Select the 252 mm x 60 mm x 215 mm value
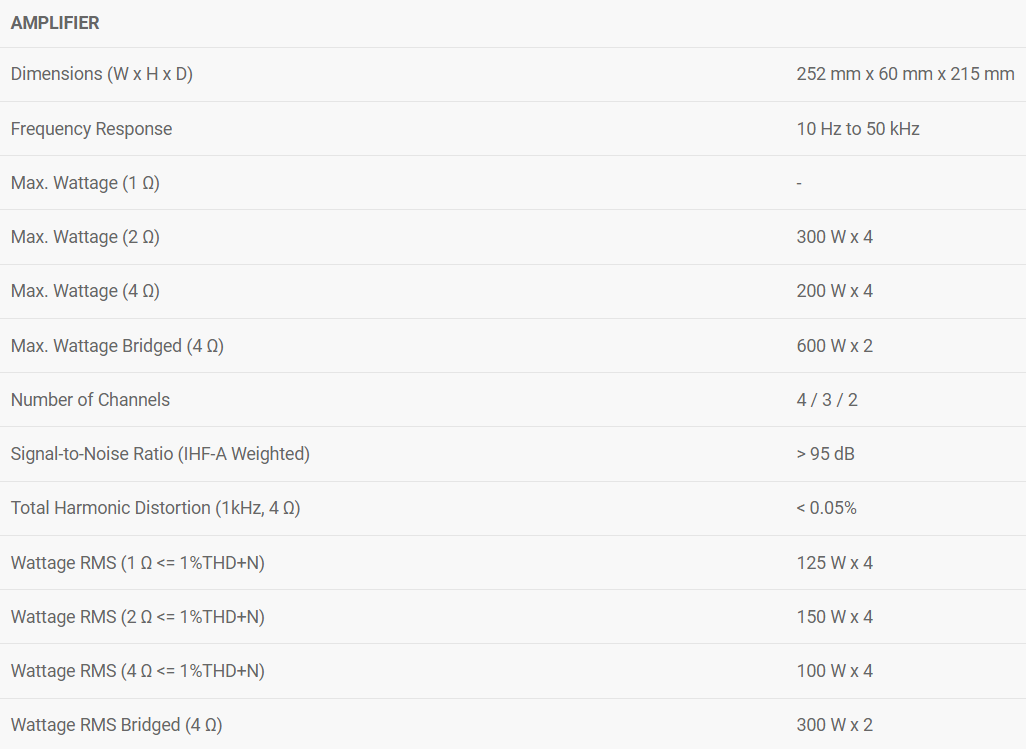 pyautogui.click(x=905, y=74)
